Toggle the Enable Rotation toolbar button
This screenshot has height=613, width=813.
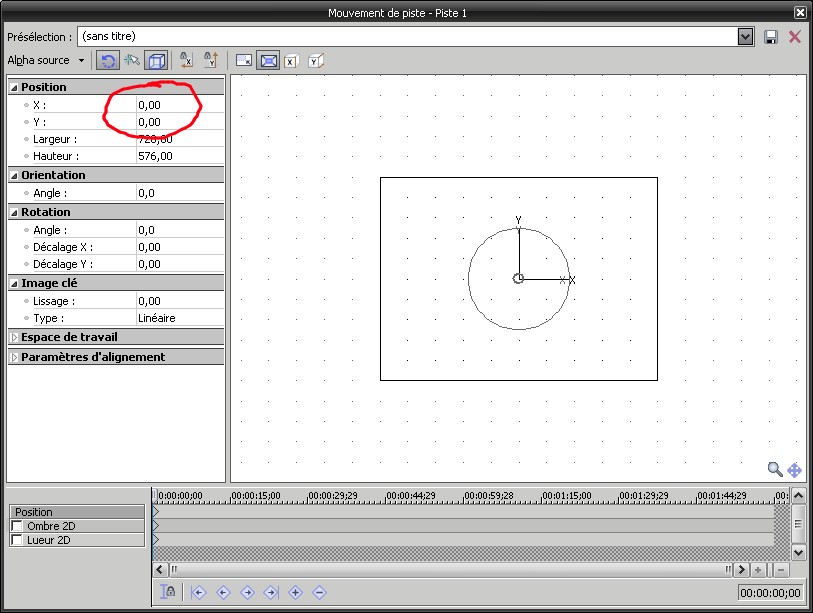tap(108, 61)
